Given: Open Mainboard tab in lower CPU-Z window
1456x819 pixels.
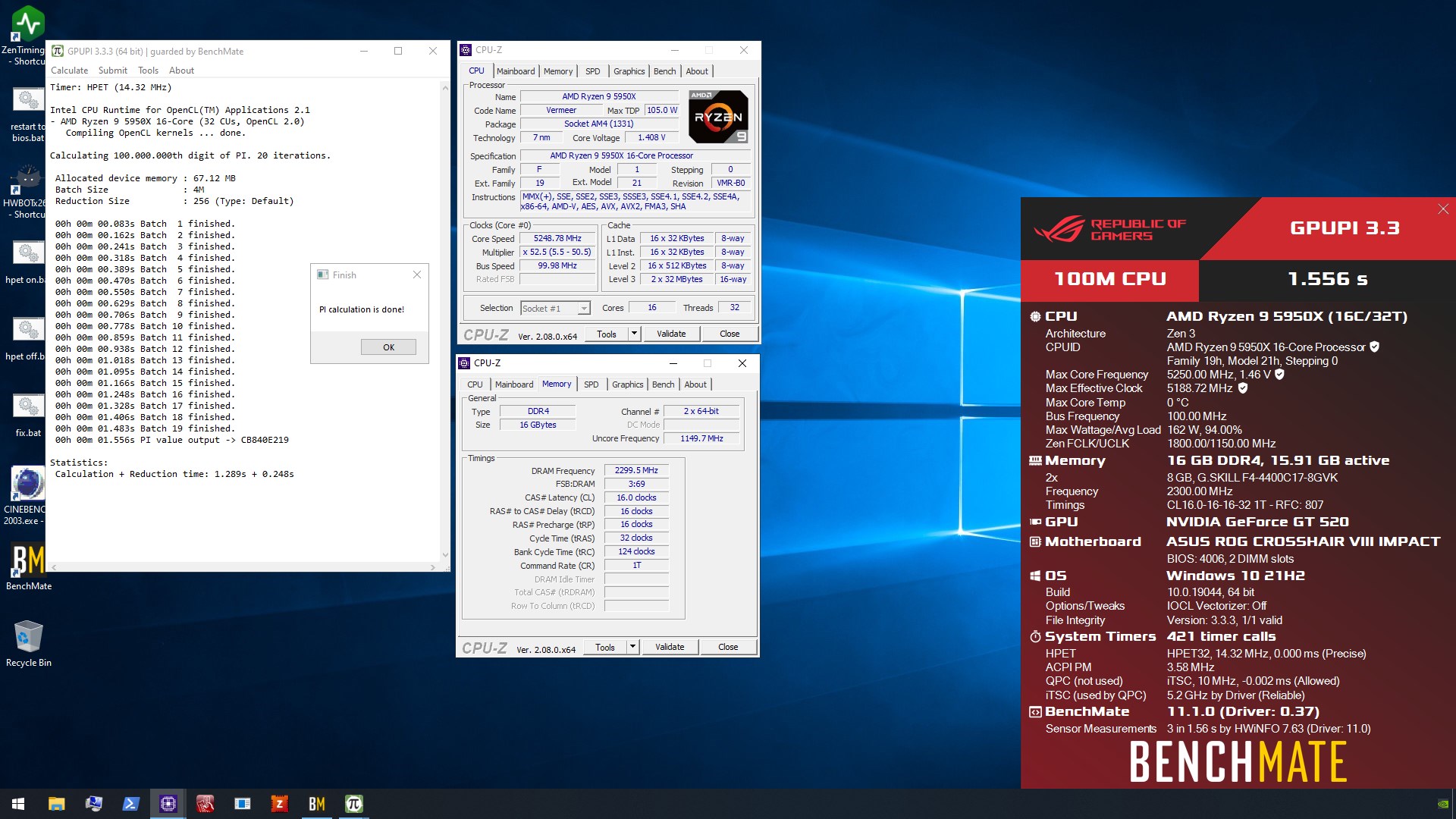Looking at the screenshot, I should tap(514, 384).
